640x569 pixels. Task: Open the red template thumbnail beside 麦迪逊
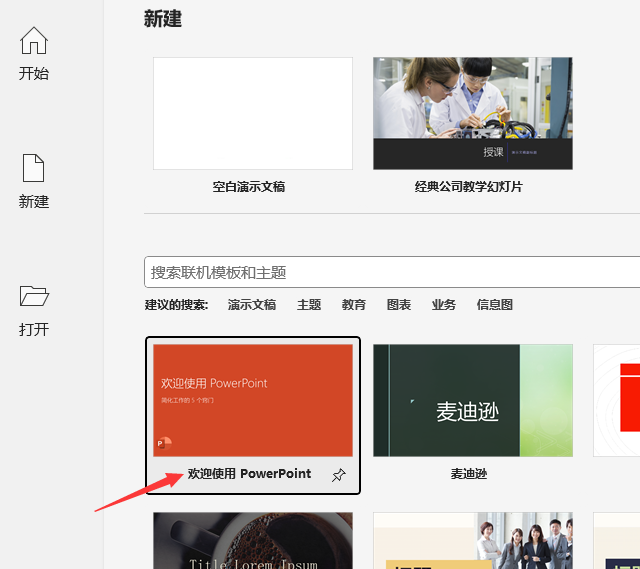(616, 400)
